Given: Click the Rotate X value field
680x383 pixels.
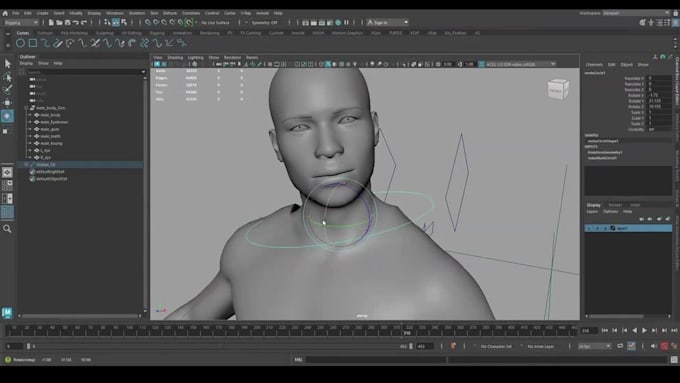Looking at the screenshot, I should tap(660, 95).
